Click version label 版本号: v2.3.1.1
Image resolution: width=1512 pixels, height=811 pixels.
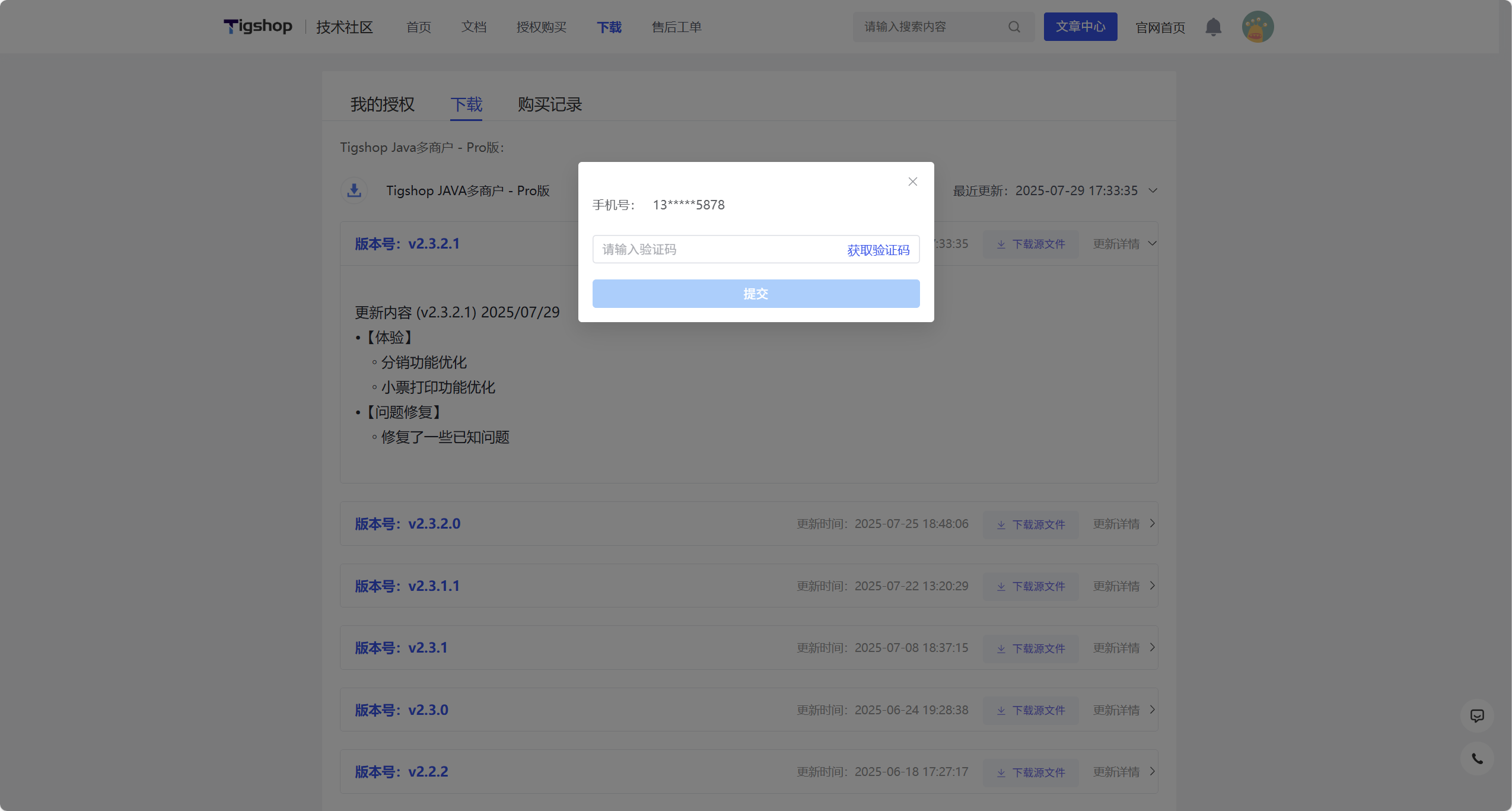407,586
